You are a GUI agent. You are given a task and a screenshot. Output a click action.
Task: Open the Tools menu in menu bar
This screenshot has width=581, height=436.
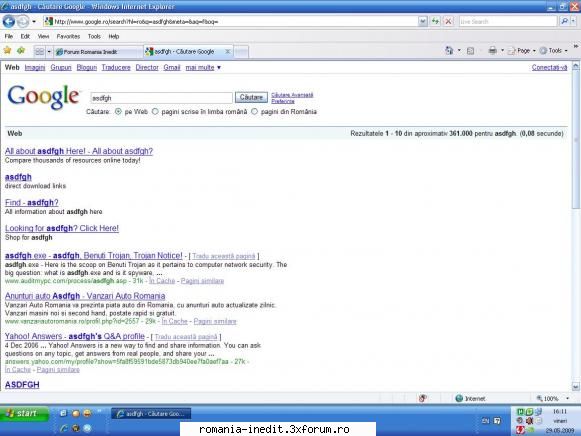(94, 36)
